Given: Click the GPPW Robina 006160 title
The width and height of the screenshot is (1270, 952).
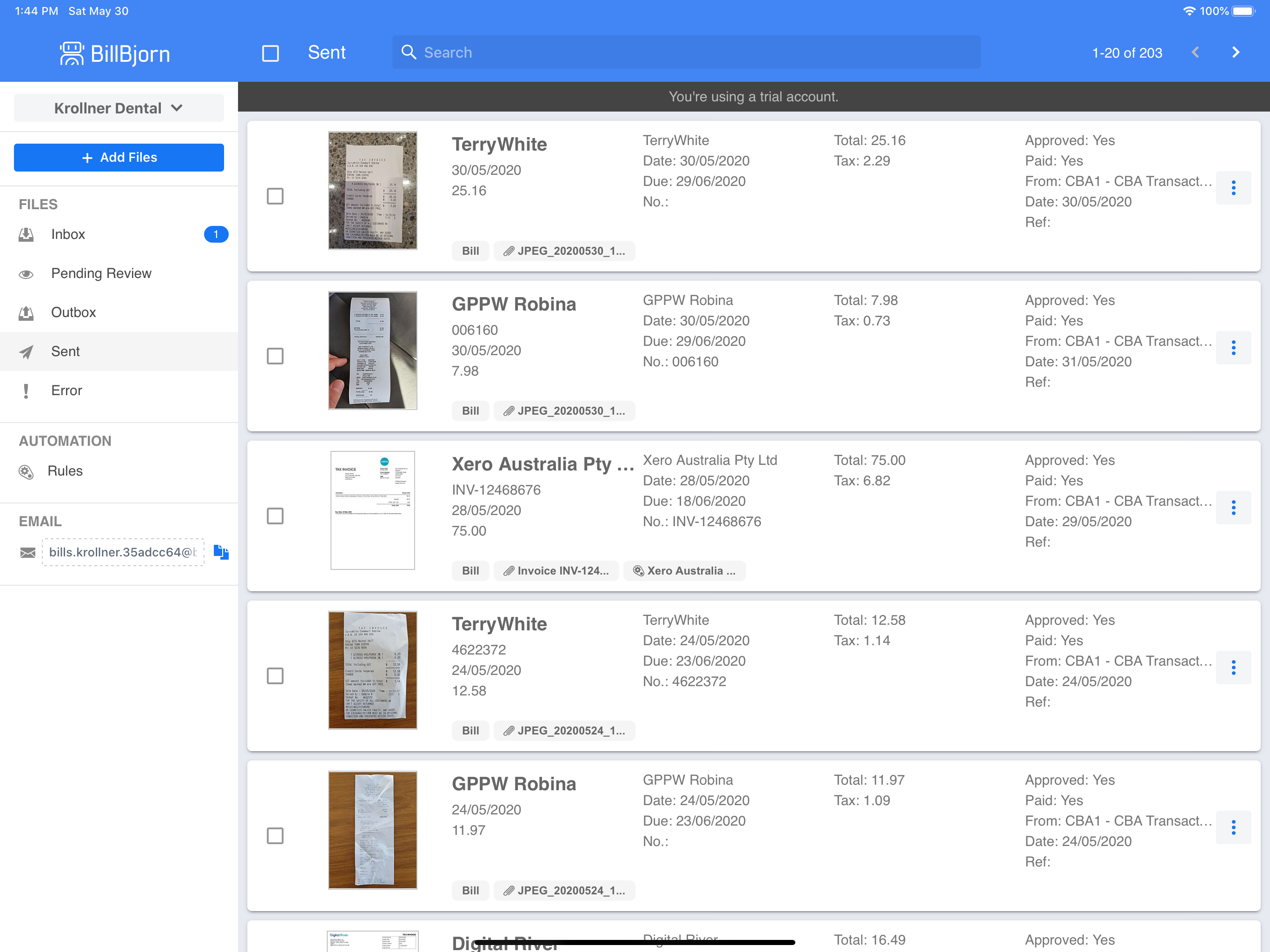Looking at the screenshot, I should coord(514,304).
